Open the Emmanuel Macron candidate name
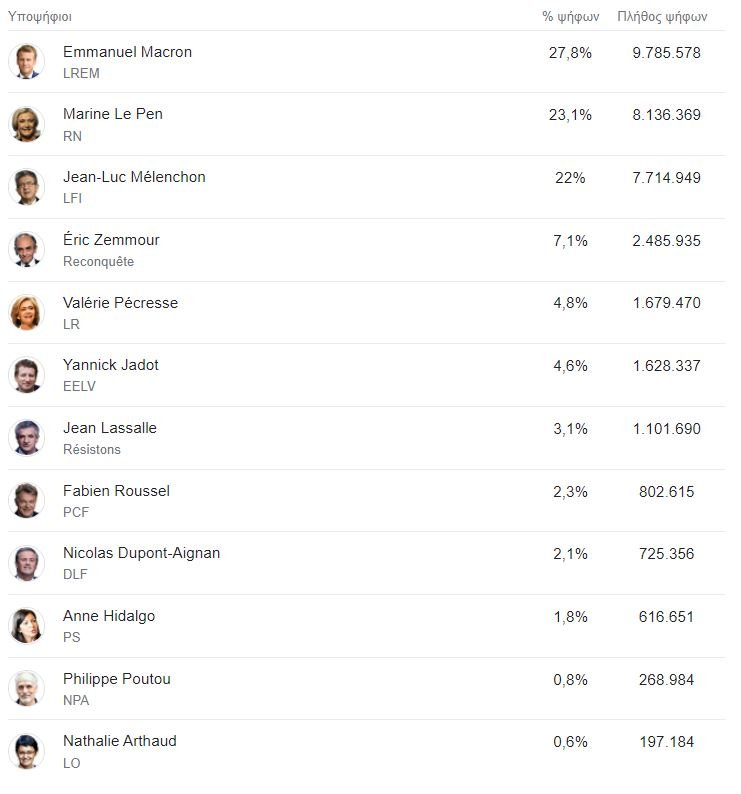 click(x=127, y=52)
